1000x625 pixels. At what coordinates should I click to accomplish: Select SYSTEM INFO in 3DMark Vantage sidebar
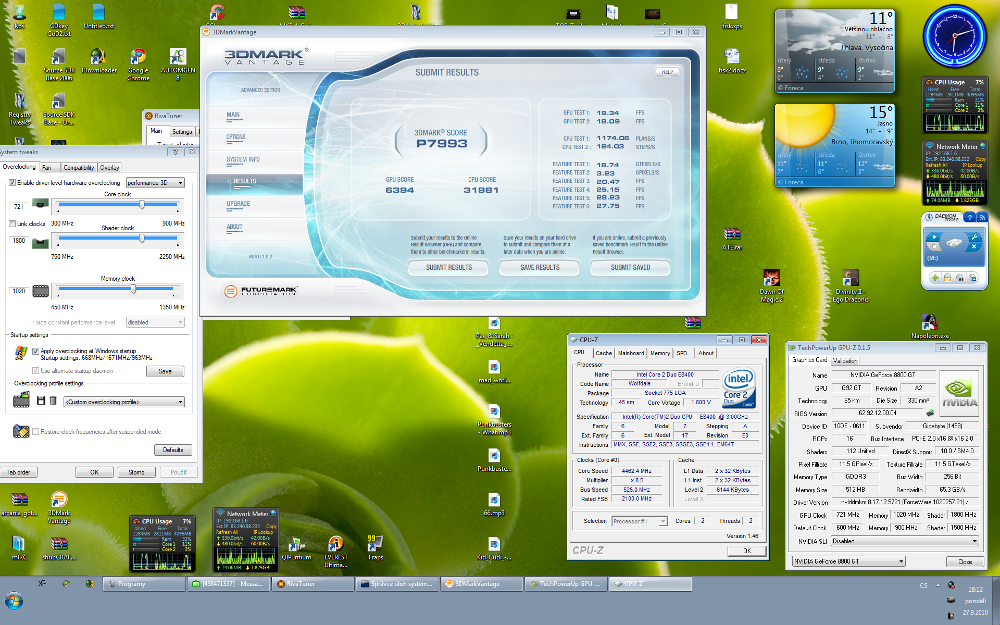pos(243,159)
